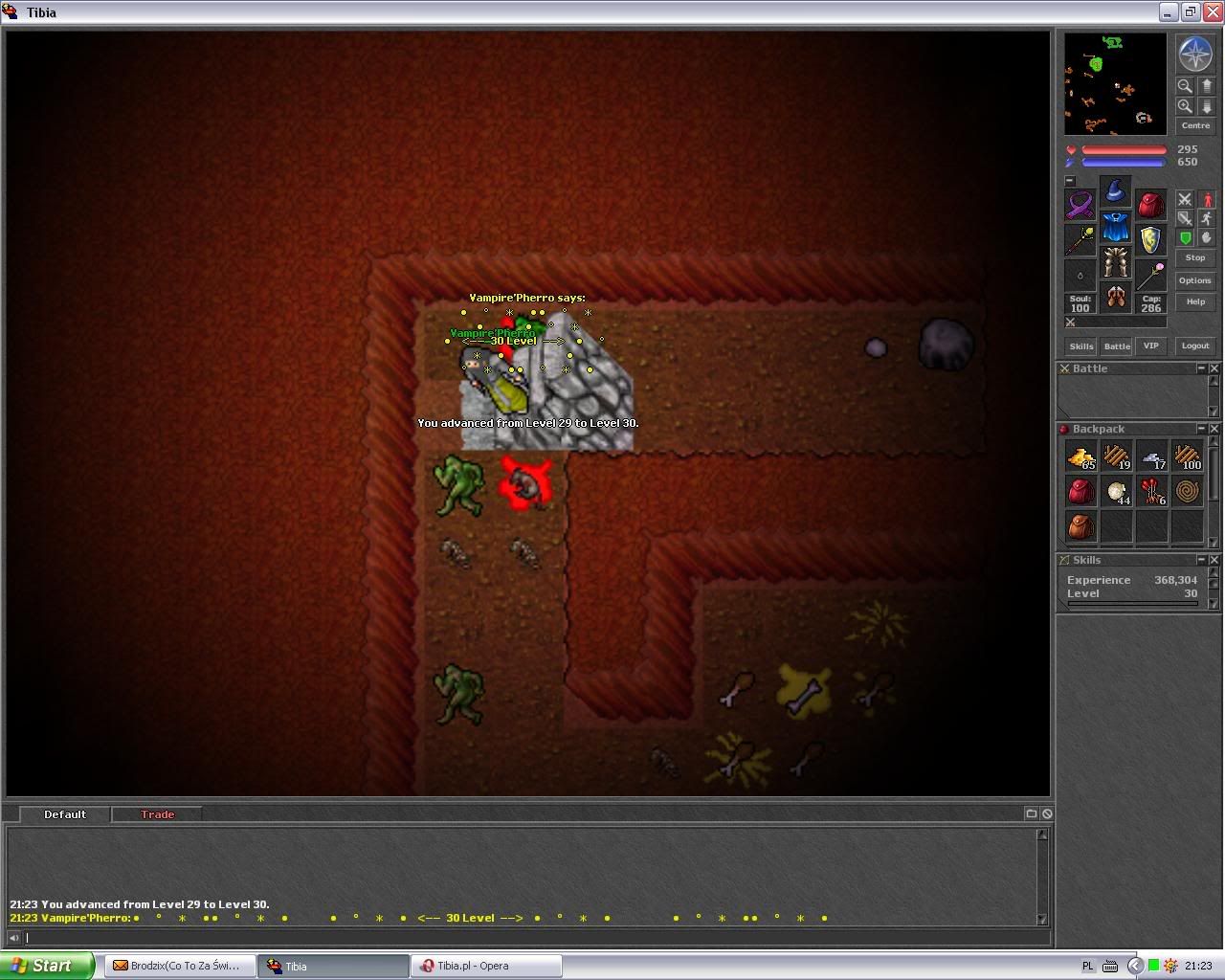Select the purple scarf amulet slot
Viewport: 1225px width, 980px height.
tap(1080, 205)
